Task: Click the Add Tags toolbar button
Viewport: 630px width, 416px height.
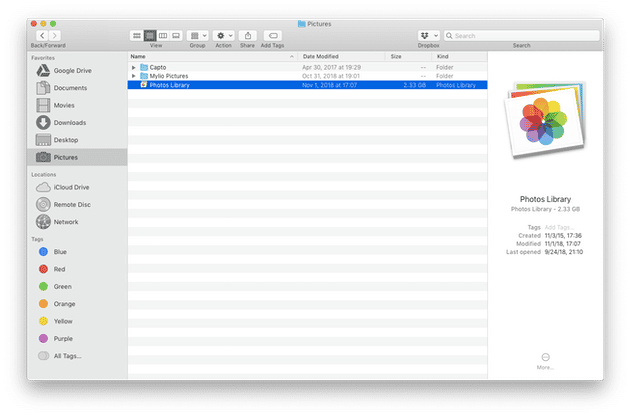Action: coord(273,35)
